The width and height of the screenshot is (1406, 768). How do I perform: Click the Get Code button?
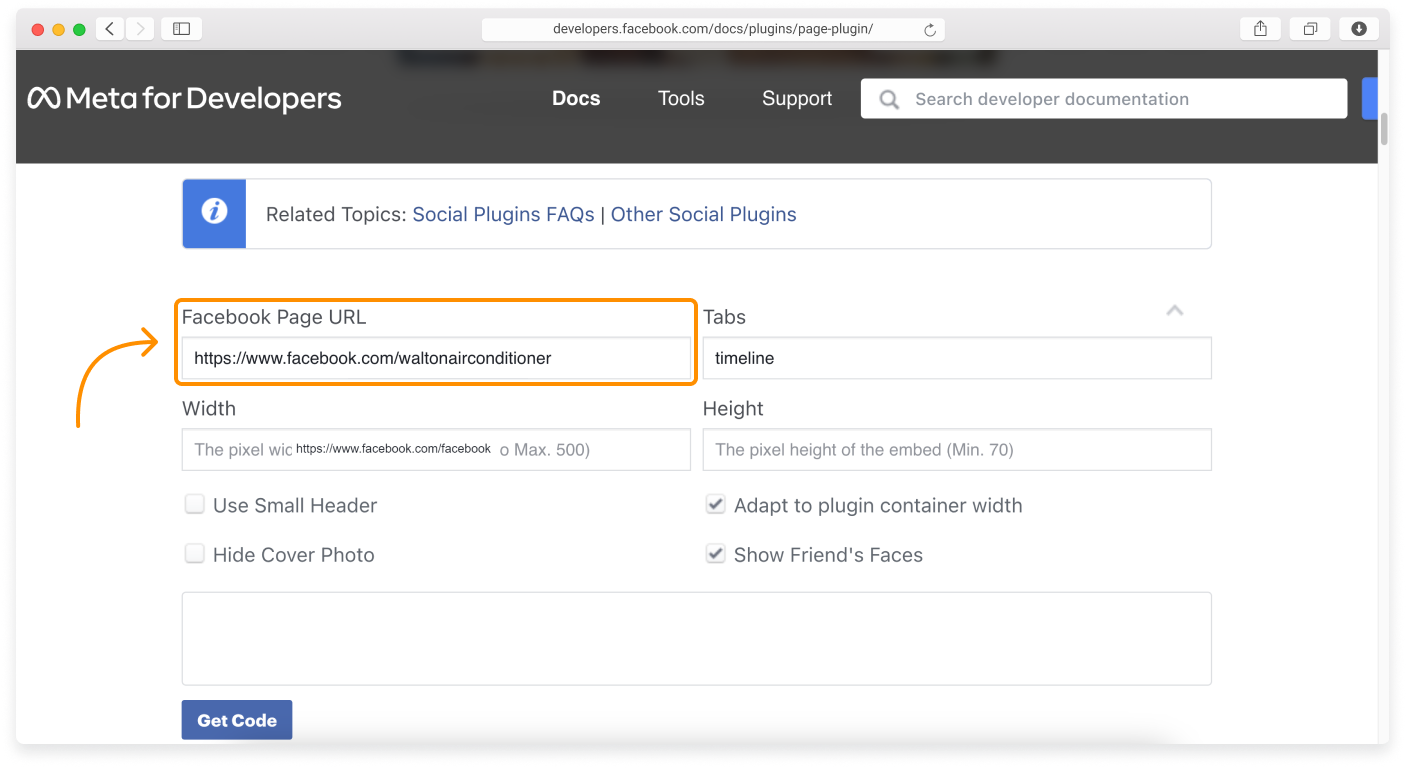(237, 720)
